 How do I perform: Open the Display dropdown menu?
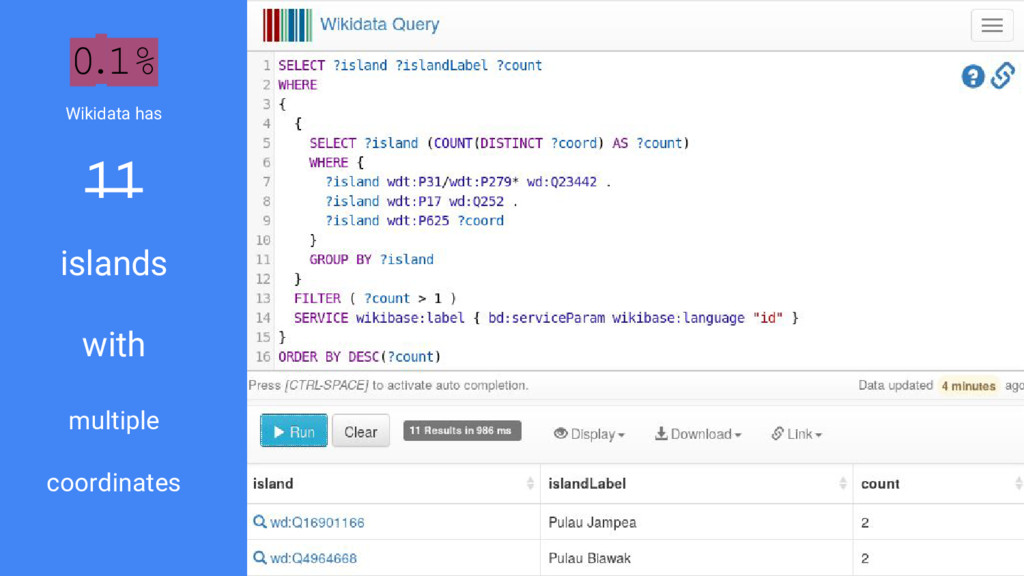[x=589, y=434]
